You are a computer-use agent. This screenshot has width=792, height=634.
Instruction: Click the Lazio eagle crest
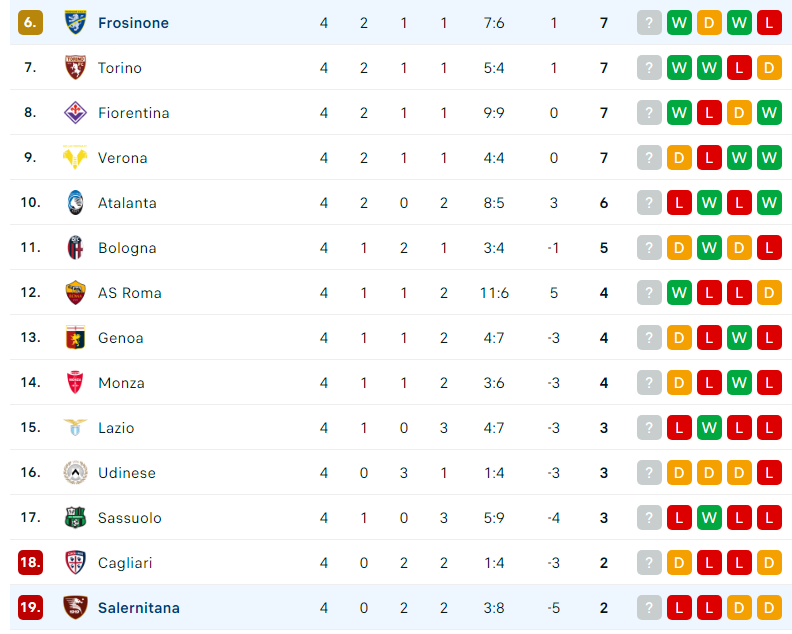(x=75, y=428)
